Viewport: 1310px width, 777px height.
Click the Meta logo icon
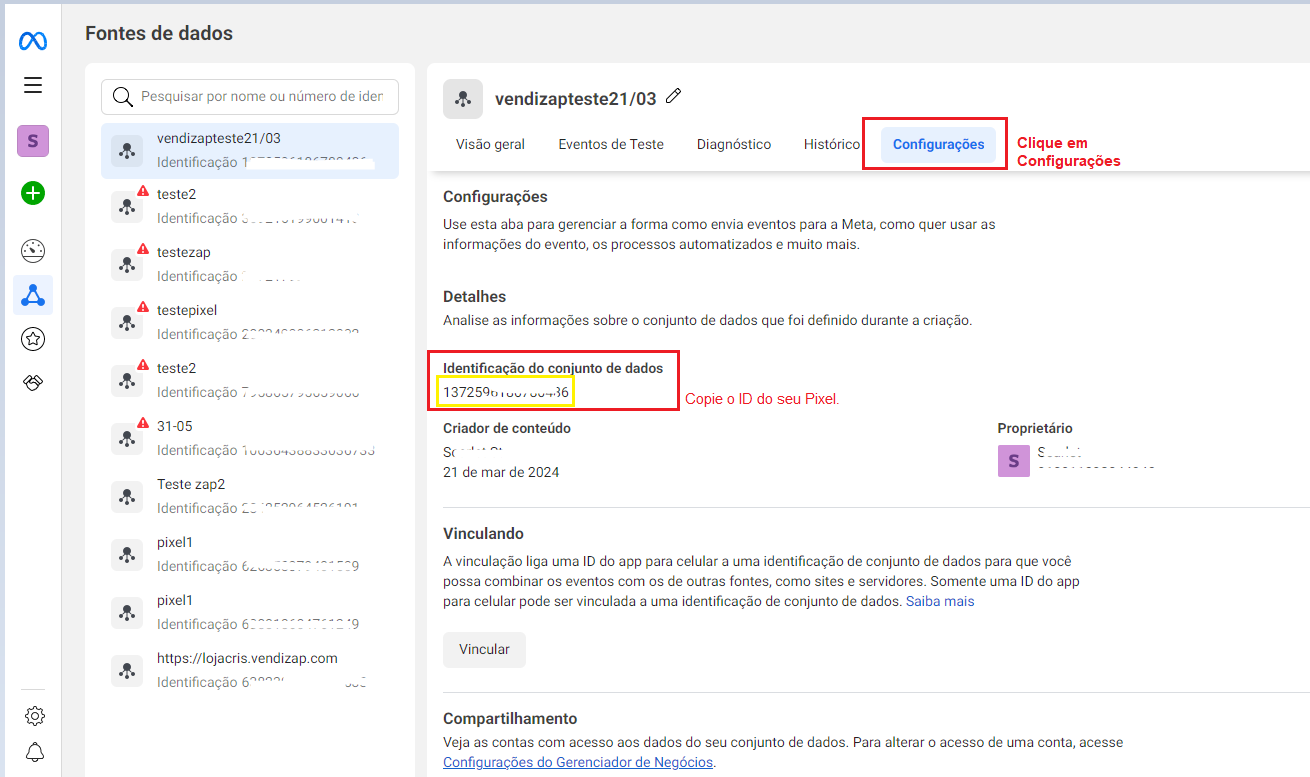(x=32, y=41)
